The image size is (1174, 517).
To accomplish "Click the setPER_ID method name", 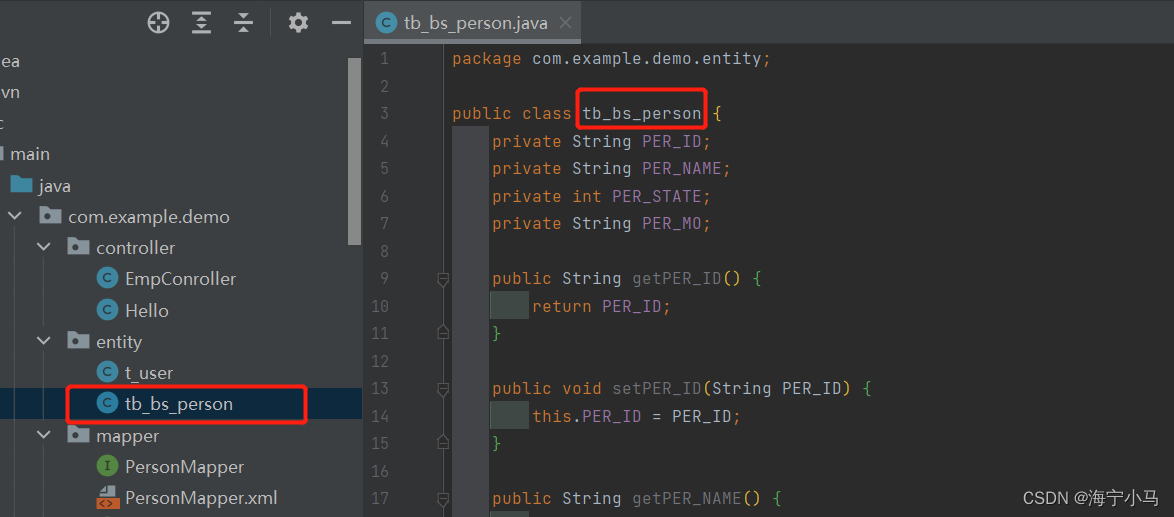I will pos(657,388).
